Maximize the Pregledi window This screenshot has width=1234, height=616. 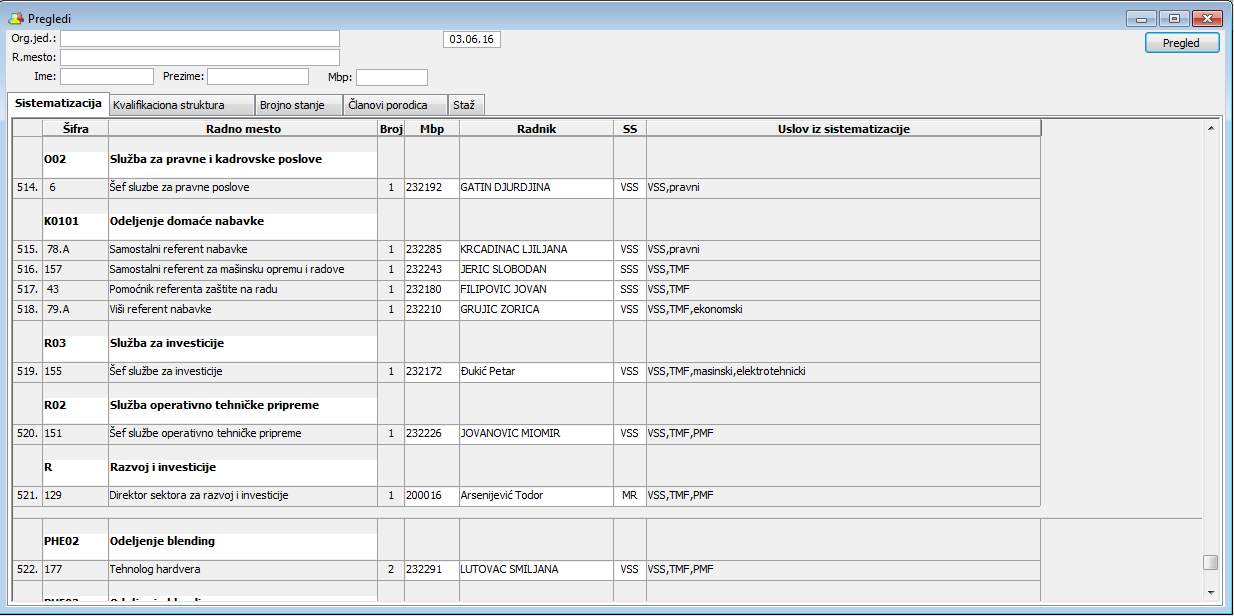tap(1174, 19)
